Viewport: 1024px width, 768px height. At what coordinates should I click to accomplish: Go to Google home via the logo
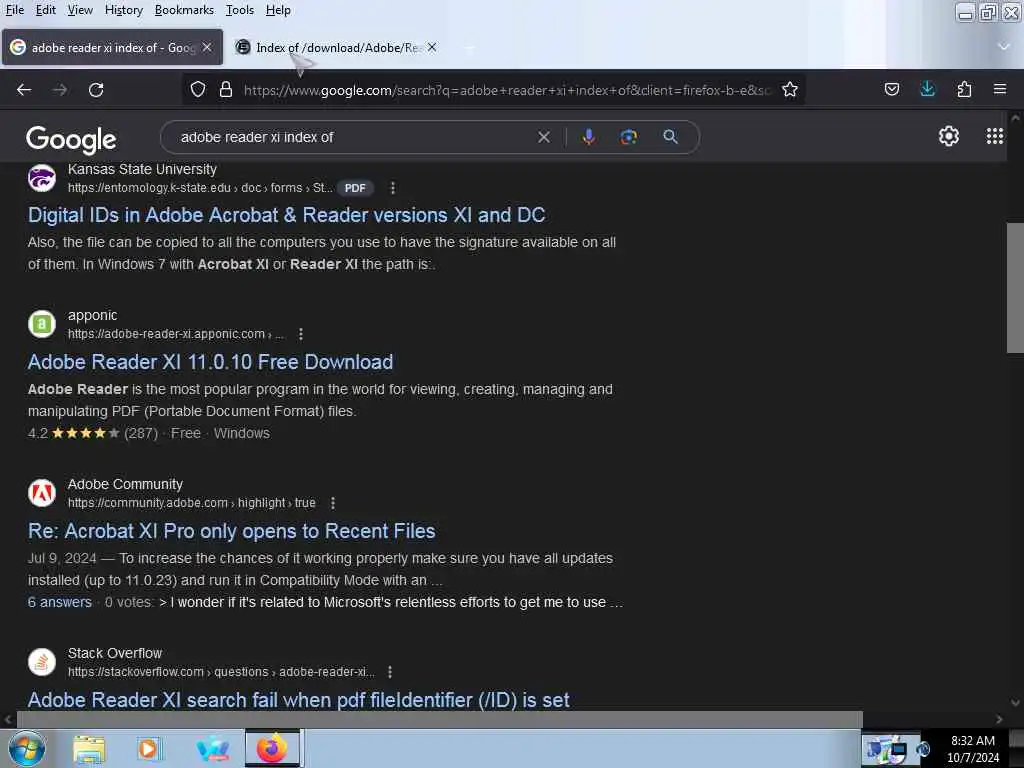pos(71,138)
